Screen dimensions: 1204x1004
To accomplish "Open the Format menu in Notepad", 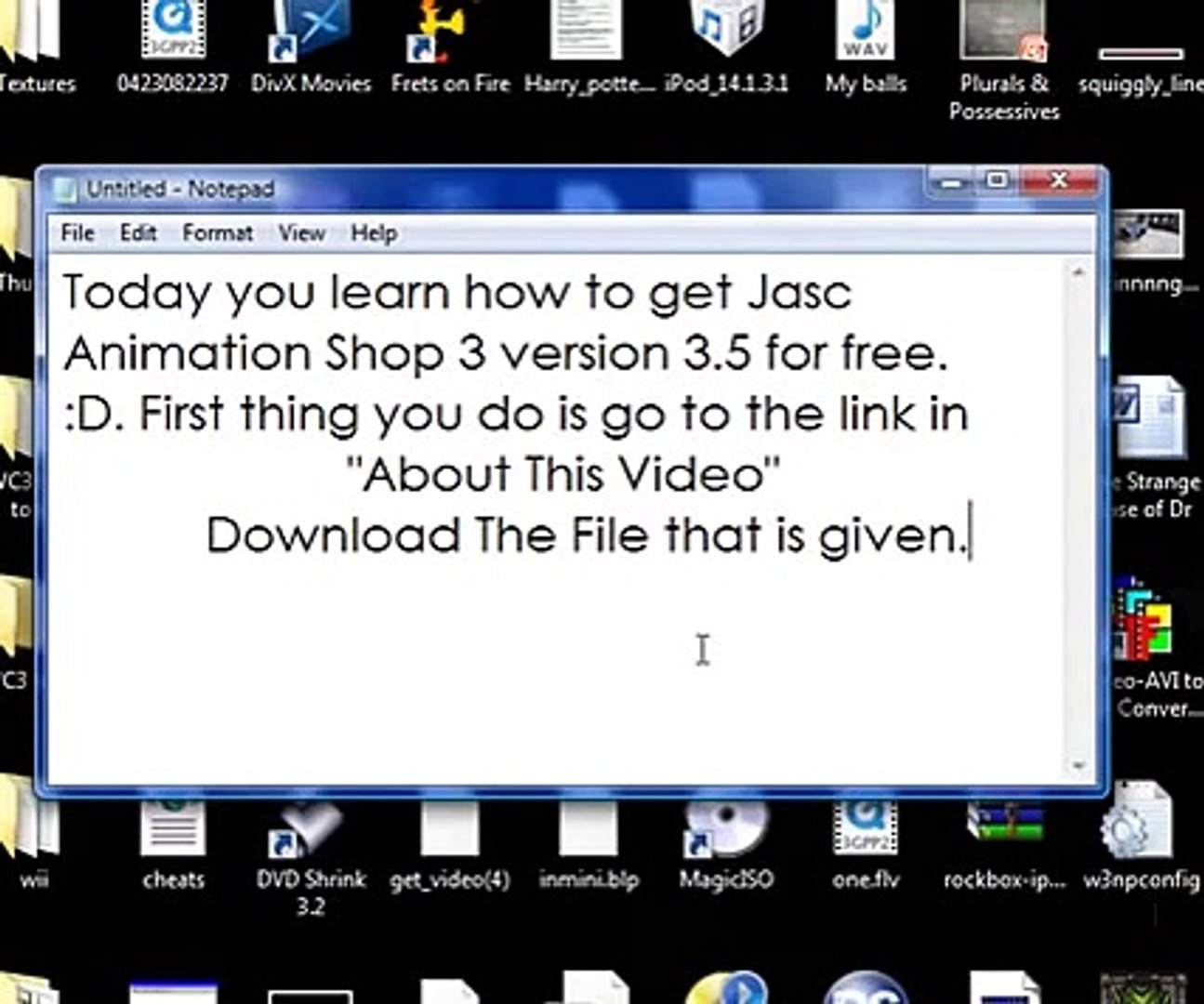I will (x=218, y=232).
